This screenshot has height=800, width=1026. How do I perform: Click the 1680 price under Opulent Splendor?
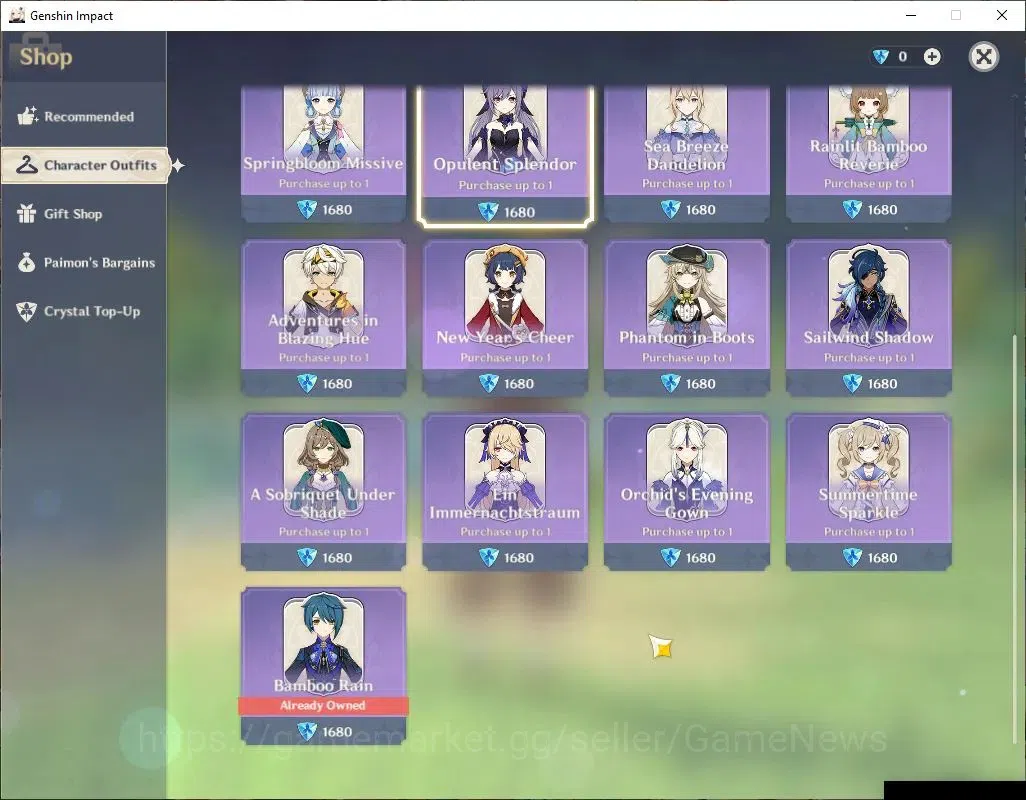pos(519,212)
